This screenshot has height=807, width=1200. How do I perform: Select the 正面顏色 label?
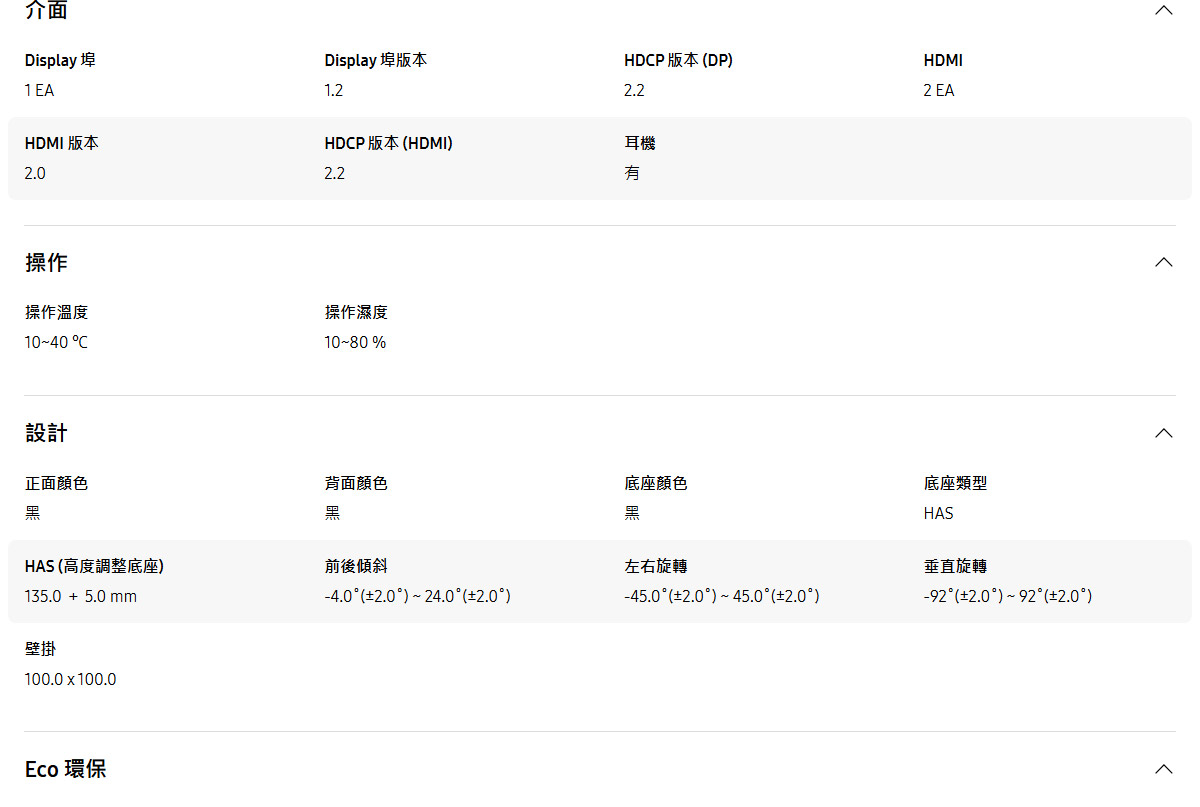pos(56,483)
